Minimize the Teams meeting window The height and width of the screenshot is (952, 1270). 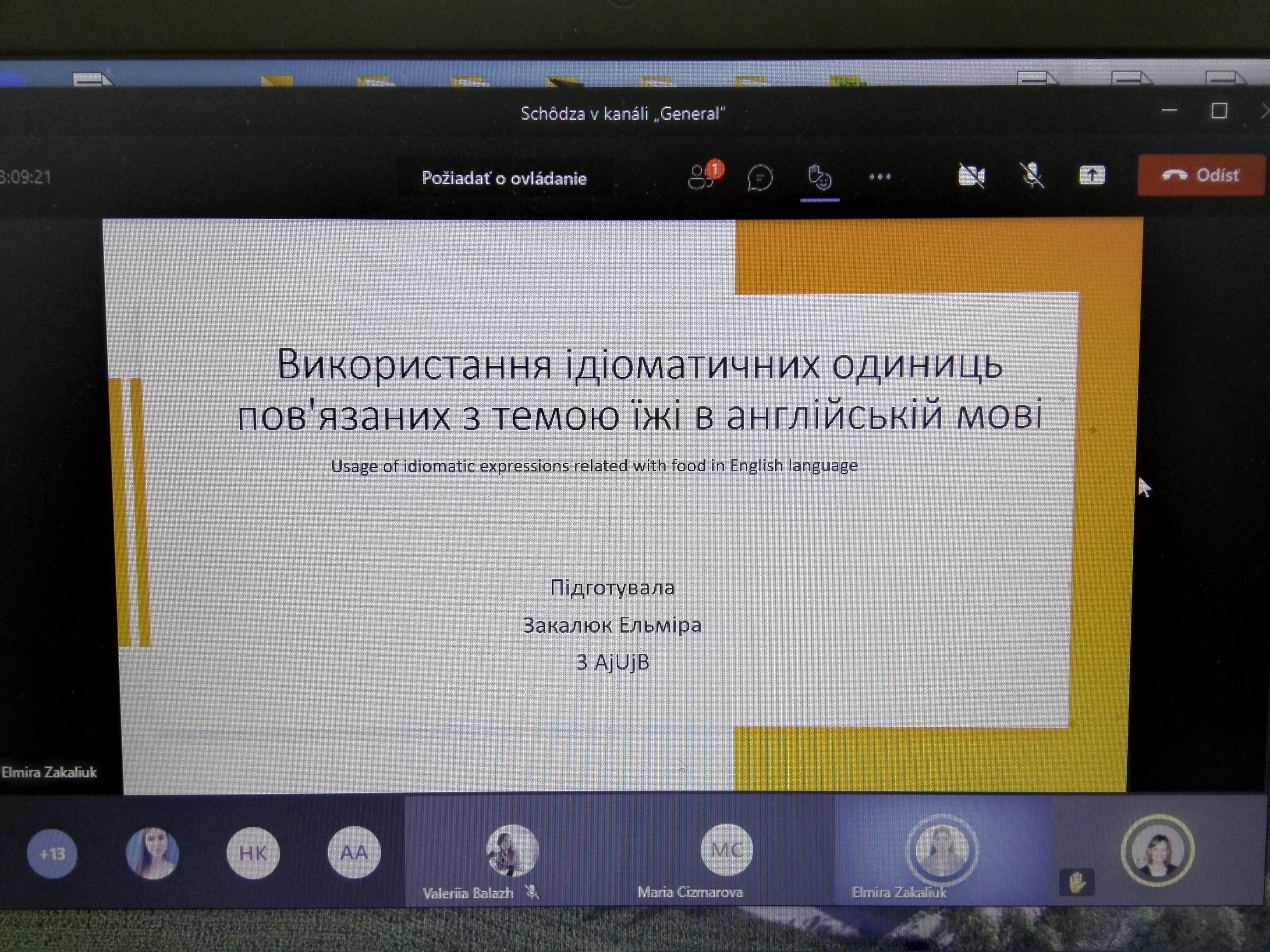1170,110
